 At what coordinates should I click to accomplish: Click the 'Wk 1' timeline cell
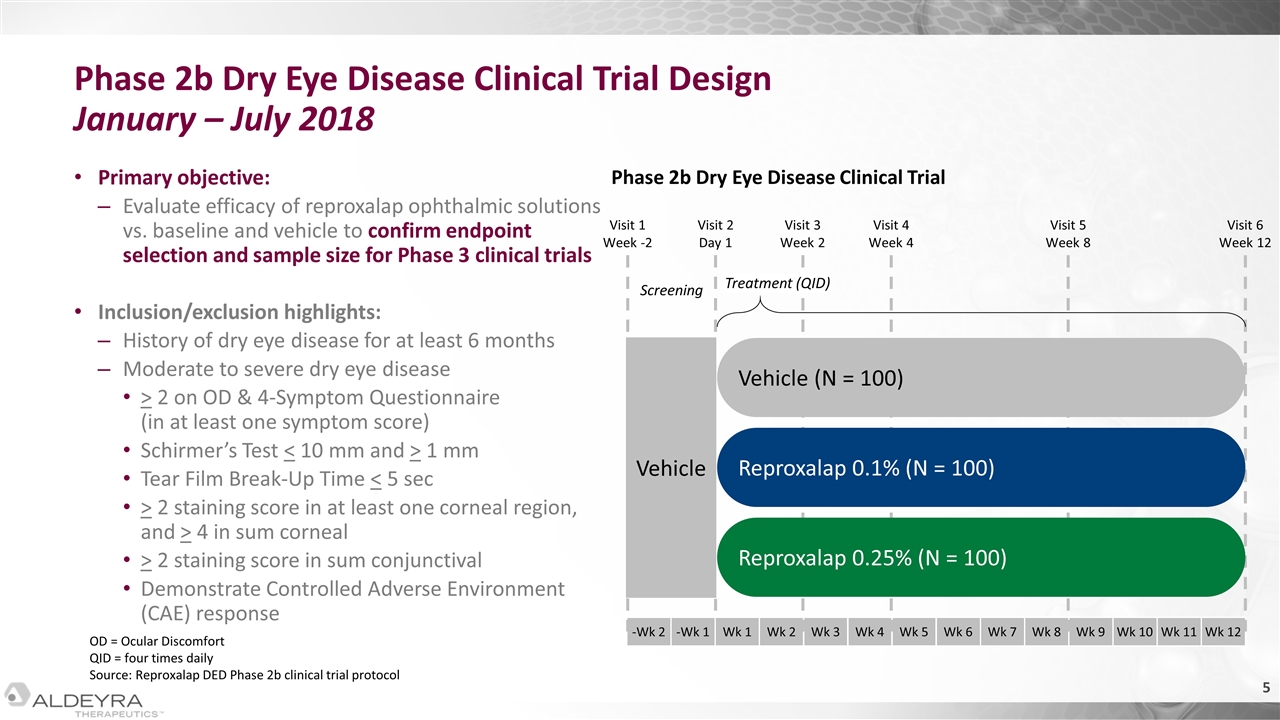[737, 632]
